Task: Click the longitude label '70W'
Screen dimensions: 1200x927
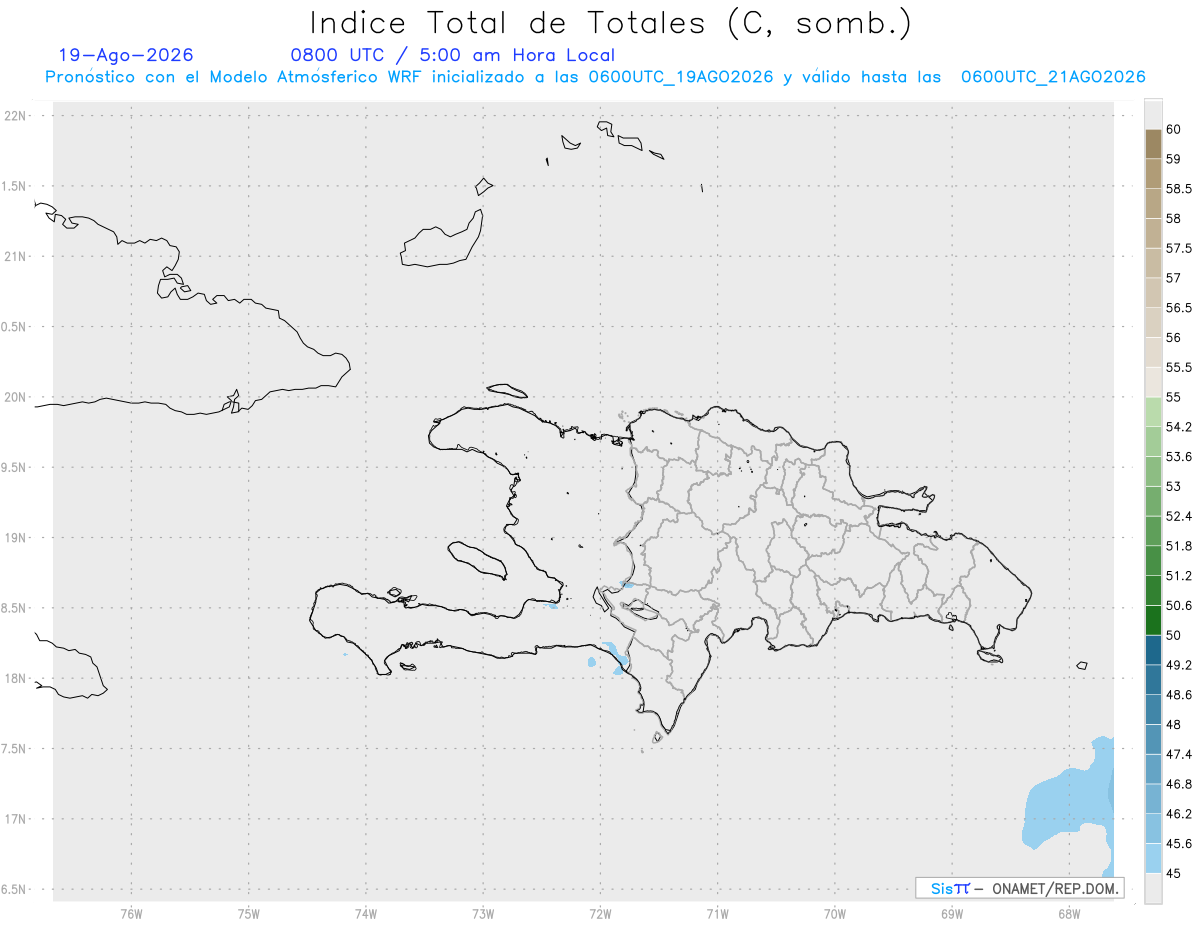Action: [x=835, y=914]
